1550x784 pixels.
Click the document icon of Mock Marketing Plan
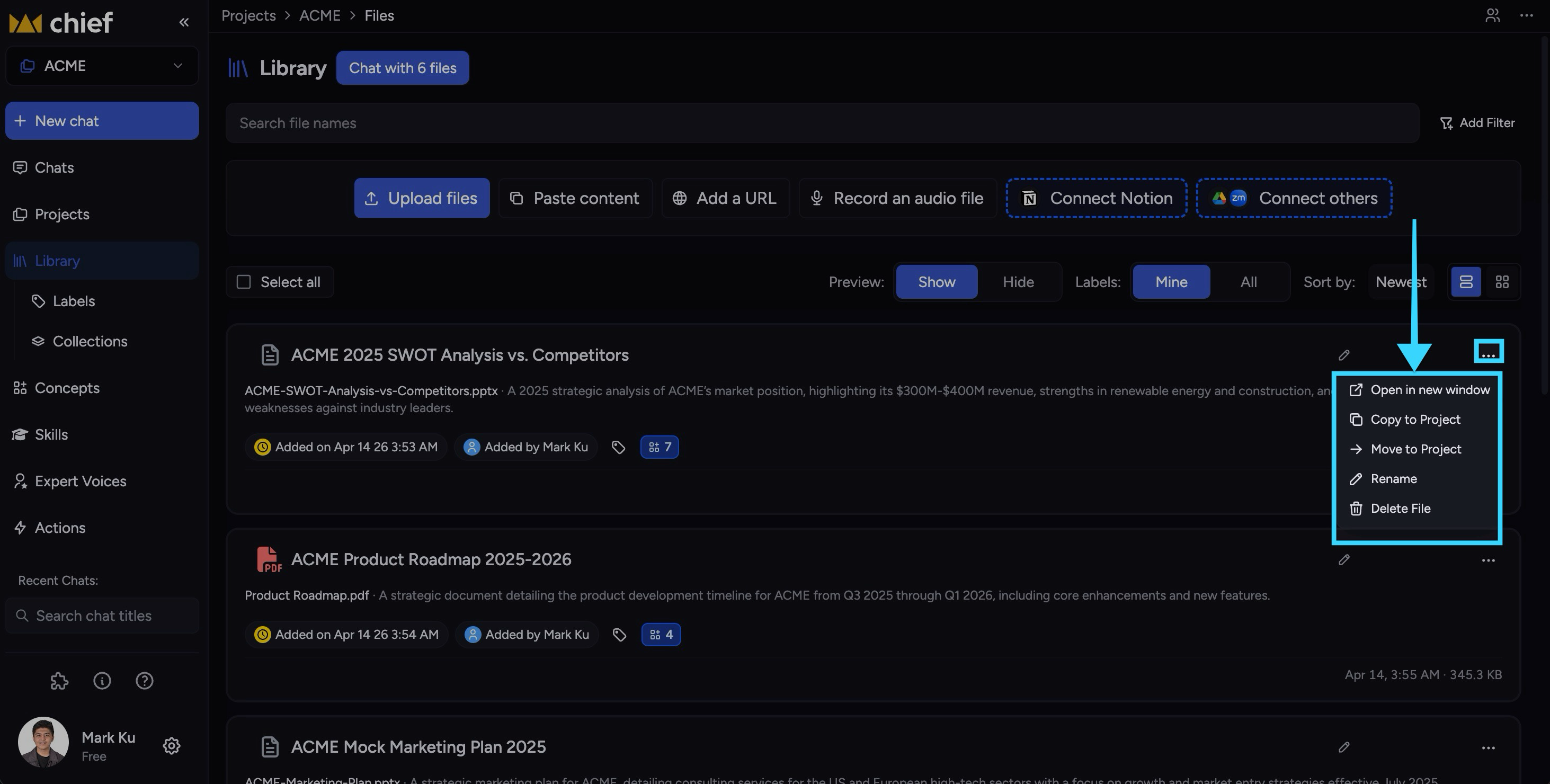point(270,747)
